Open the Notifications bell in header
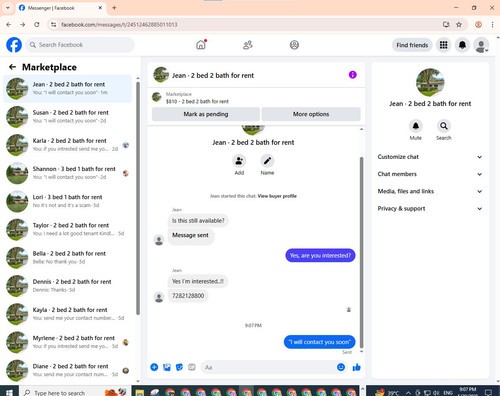This screenshot has height=396, width=500. point(462,45)
